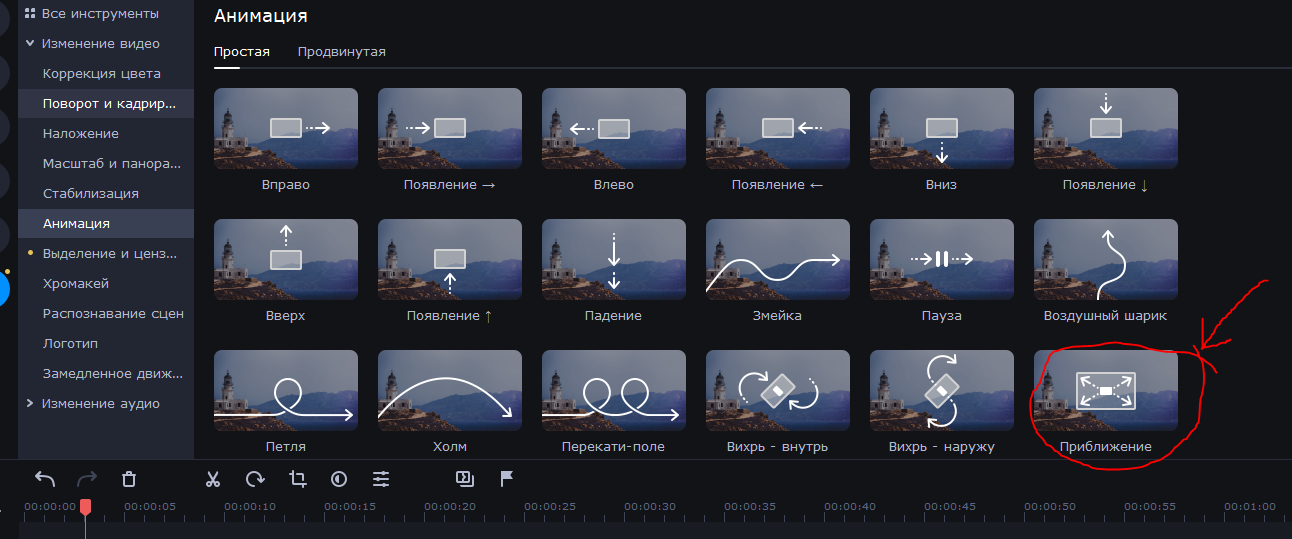Click timeline ruler at 00:00:30
1292x539 pixels.
pyautogui.click(x=650, y=507)
